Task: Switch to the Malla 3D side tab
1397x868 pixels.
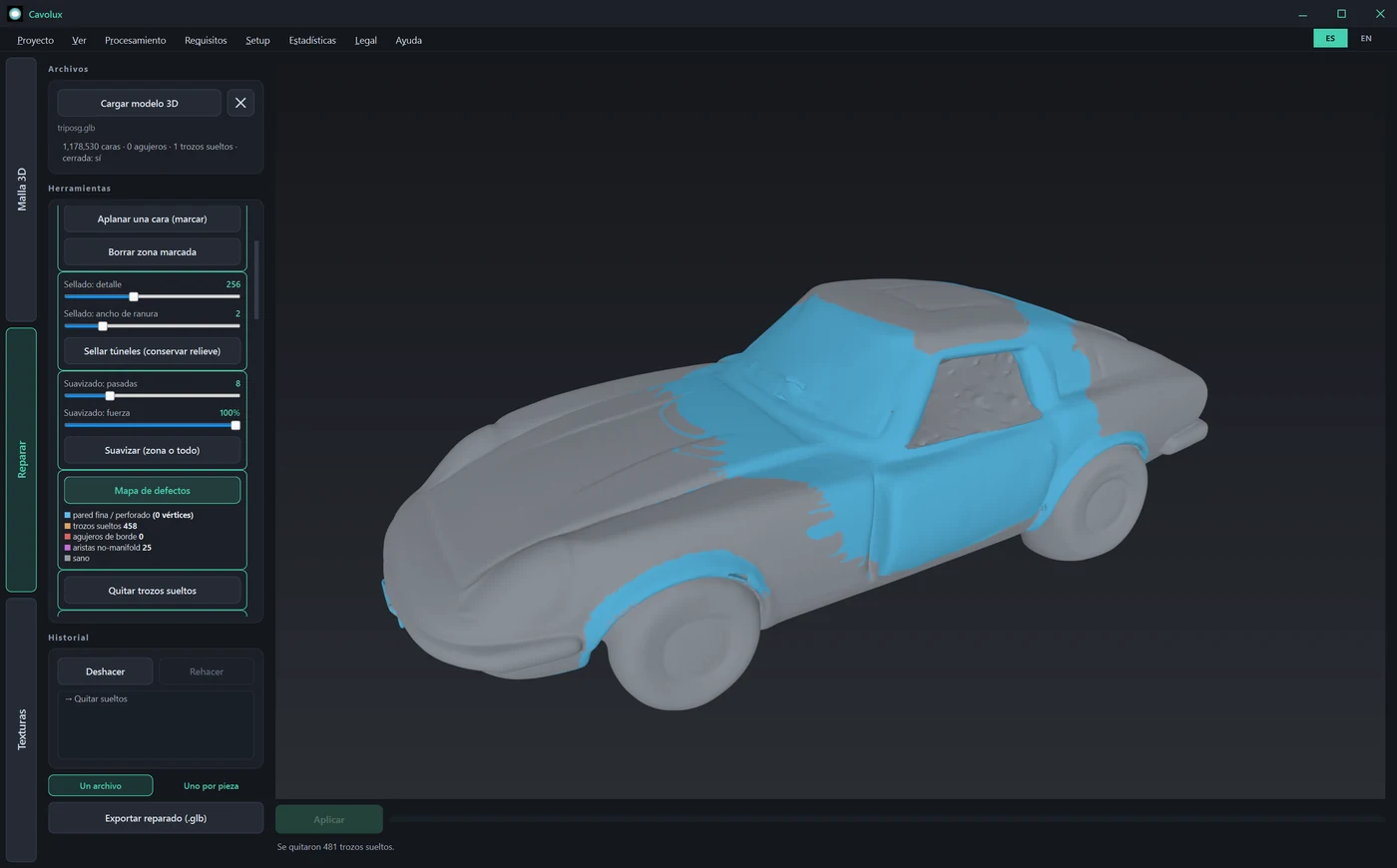Action: (21, 190)
